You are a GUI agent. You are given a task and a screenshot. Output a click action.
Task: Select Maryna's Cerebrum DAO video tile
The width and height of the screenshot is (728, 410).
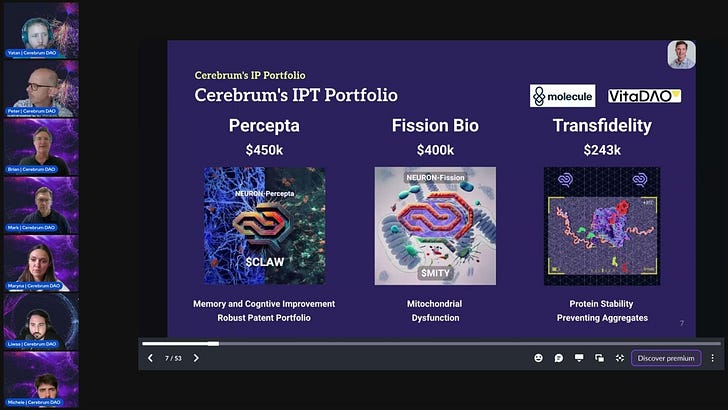pos(41,263)
